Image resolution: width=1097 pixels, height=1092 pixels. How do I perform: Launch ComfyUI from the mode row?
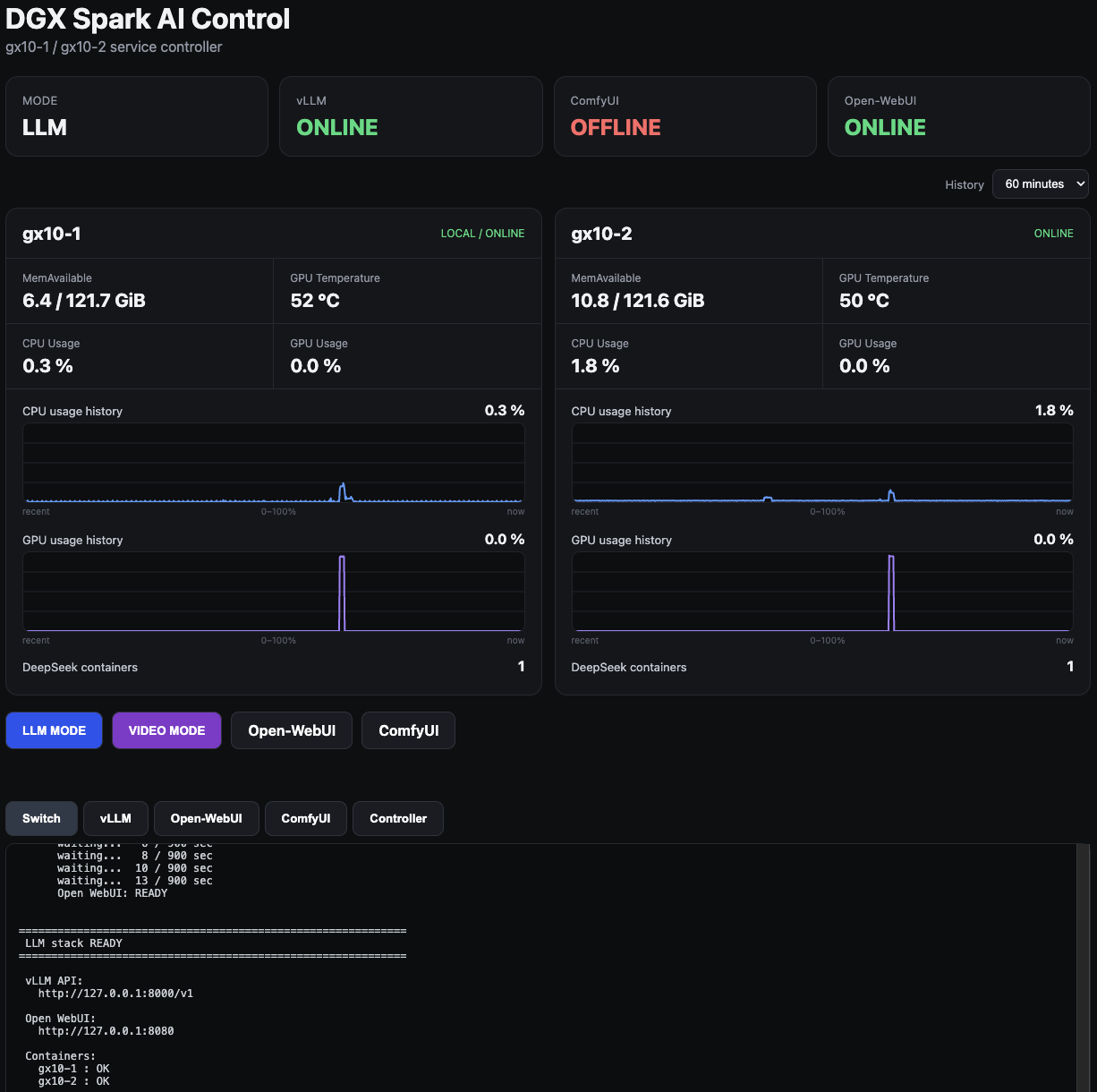pyautogui.click(x=408, y=730)
